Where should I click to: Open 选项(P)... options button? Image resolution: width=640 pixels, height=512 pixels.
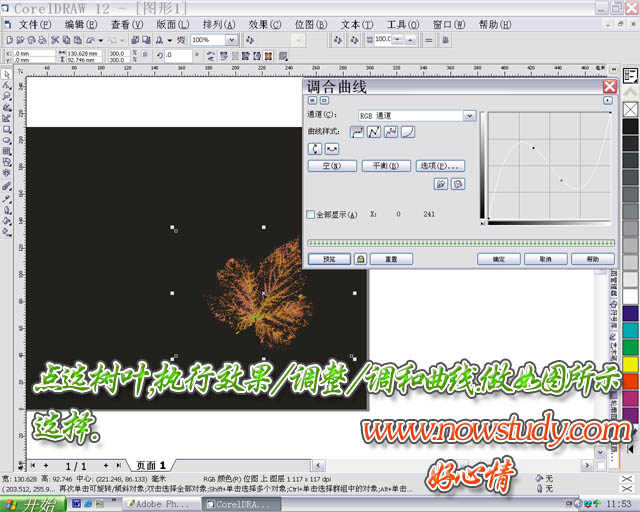(440, 166)
